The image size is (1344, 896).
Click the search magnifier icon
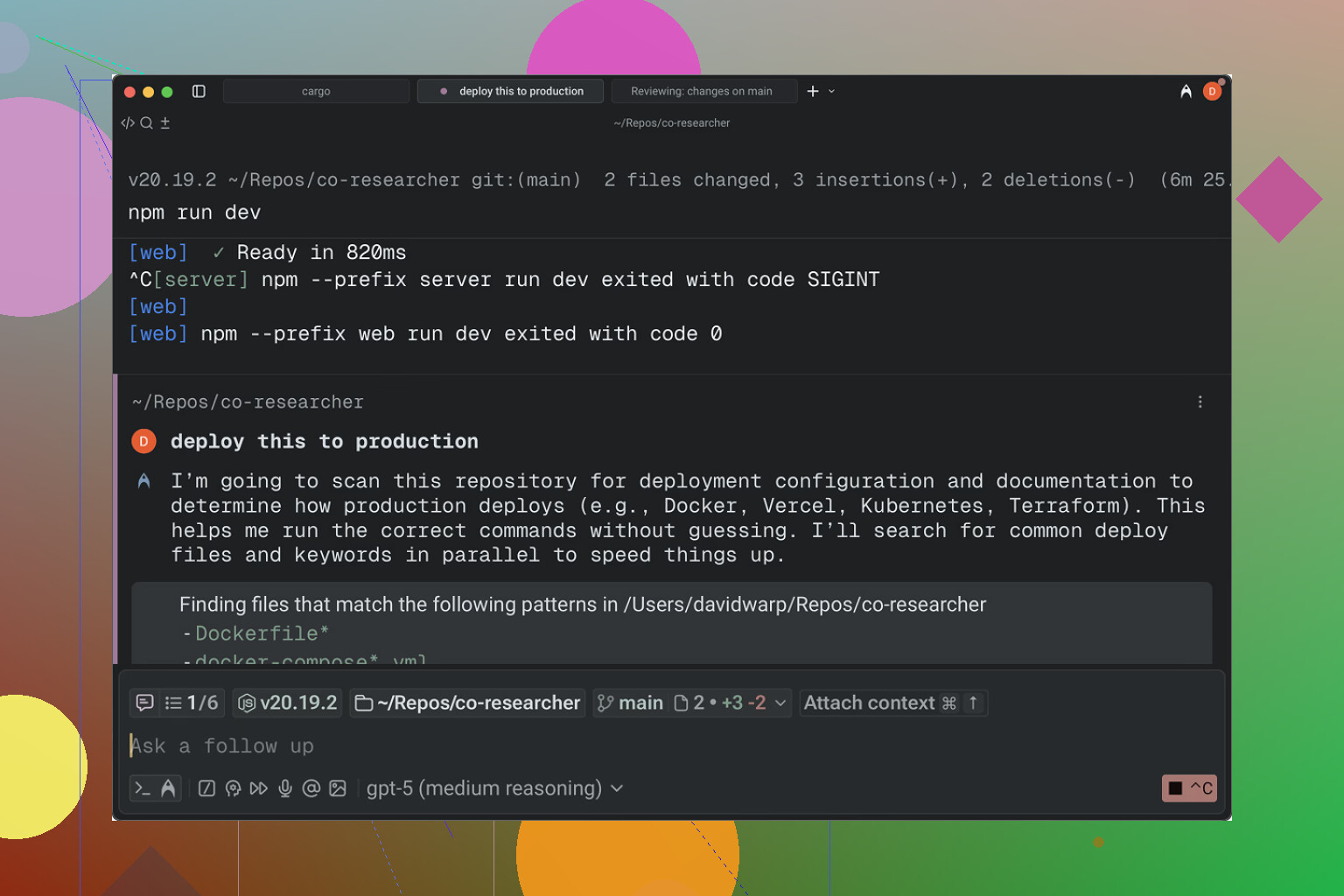(146, 123)
